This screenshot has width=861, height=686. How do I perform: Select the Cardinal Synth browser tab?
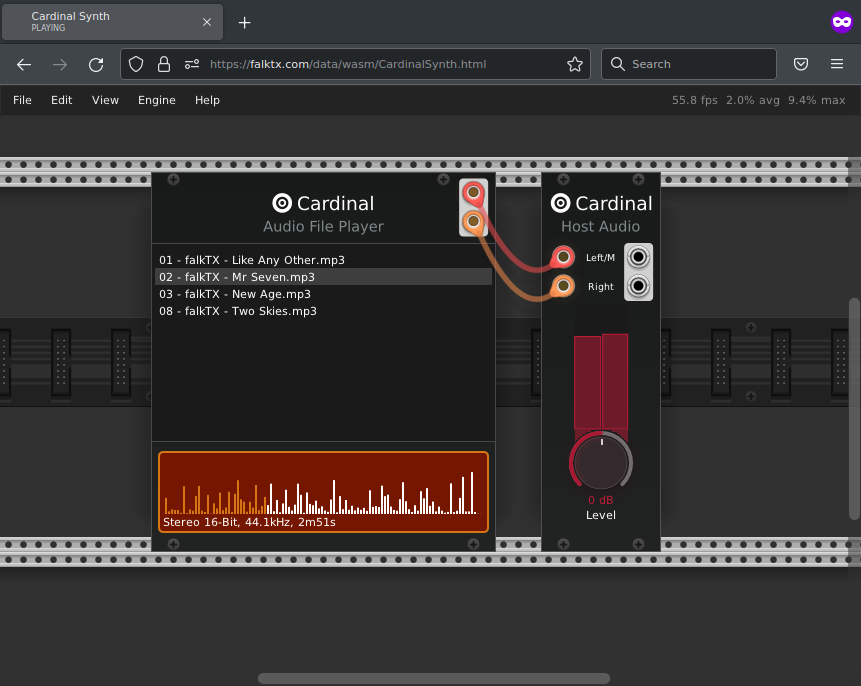point(113,22)
